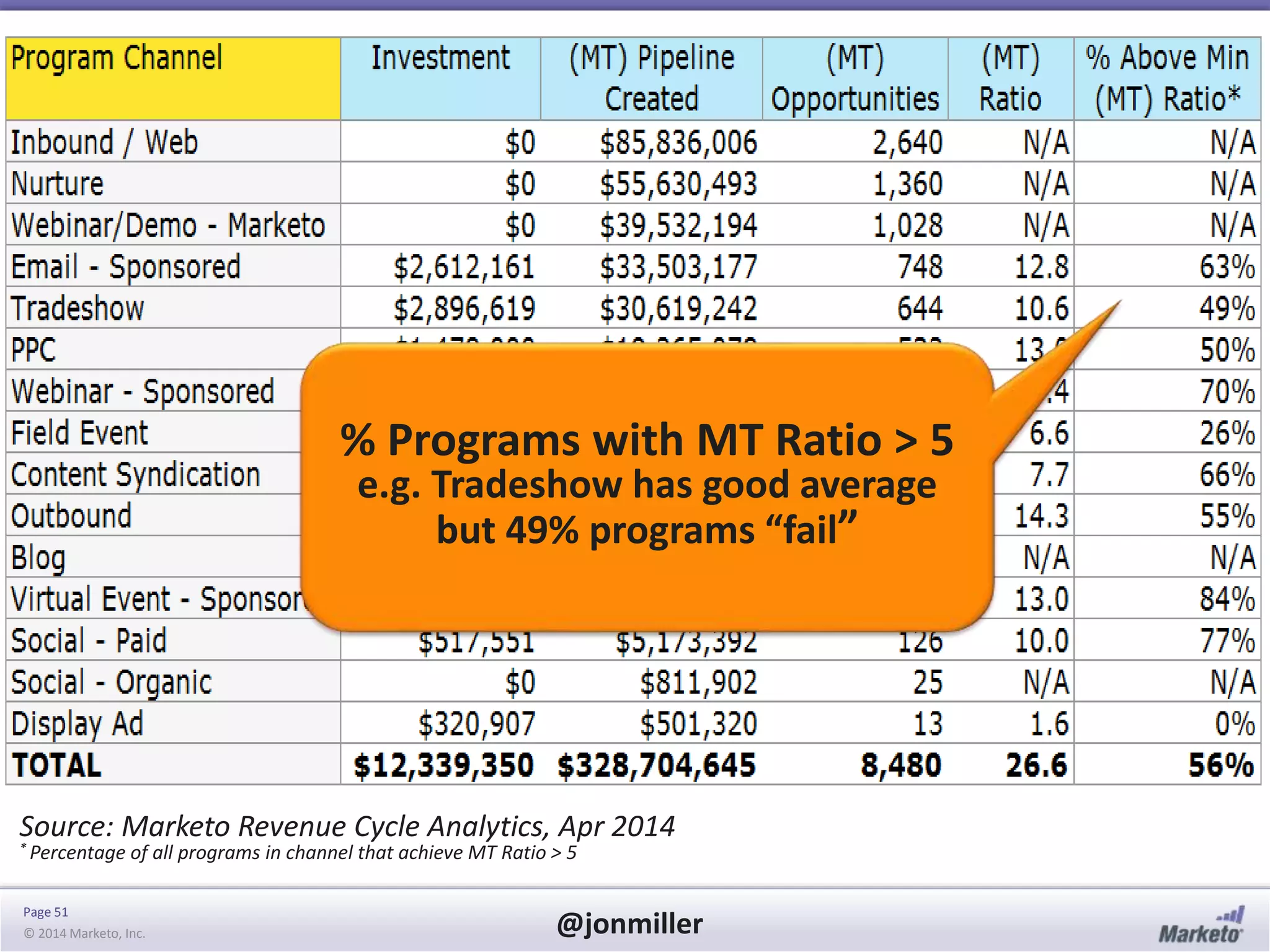Viewport: 1270px width, 952px height.
Task: Select MT Ratio value 10.6
Action: (x=1042, y=309)
